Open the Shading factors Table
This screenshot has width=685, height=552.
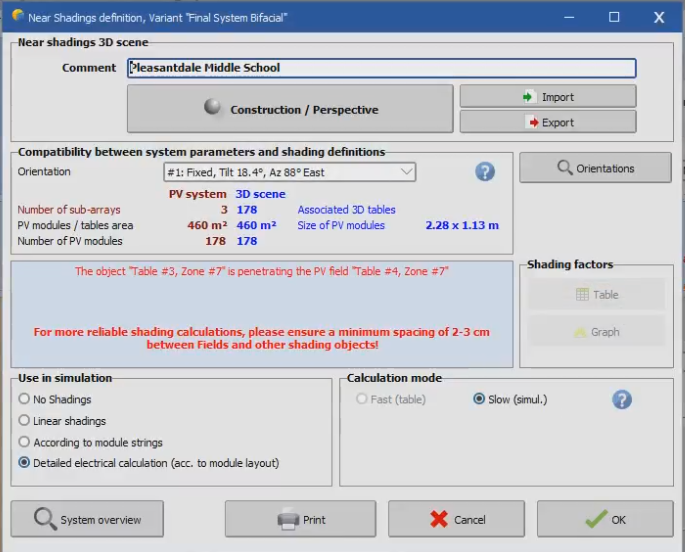click(x=597, y=294)
